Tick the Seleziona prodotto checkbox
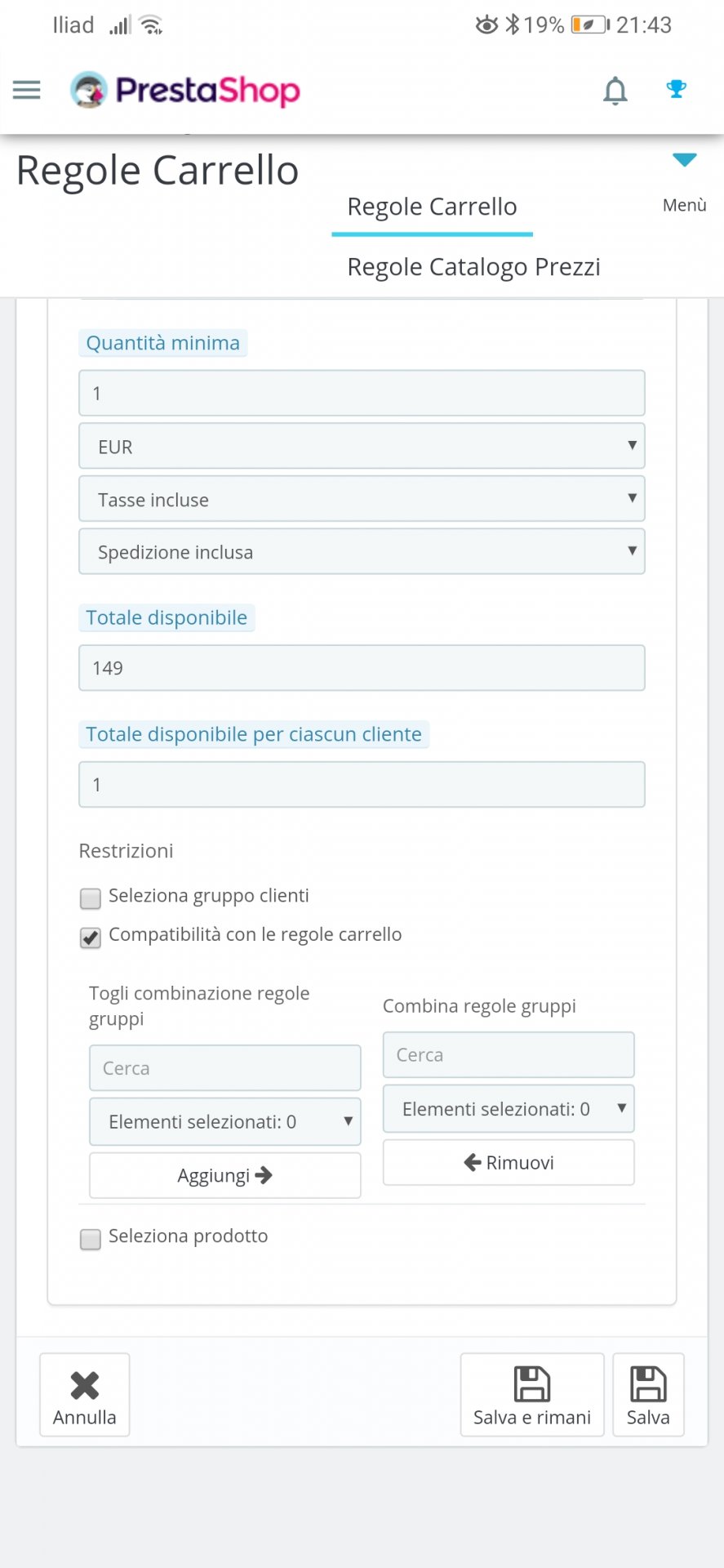 (91, 1239)
